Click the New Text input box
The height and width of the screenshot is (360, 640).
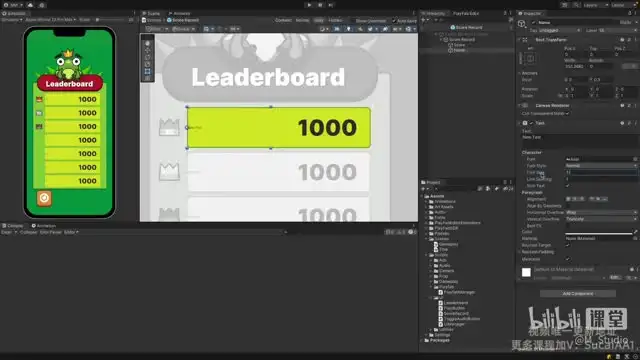click(580, 141)
